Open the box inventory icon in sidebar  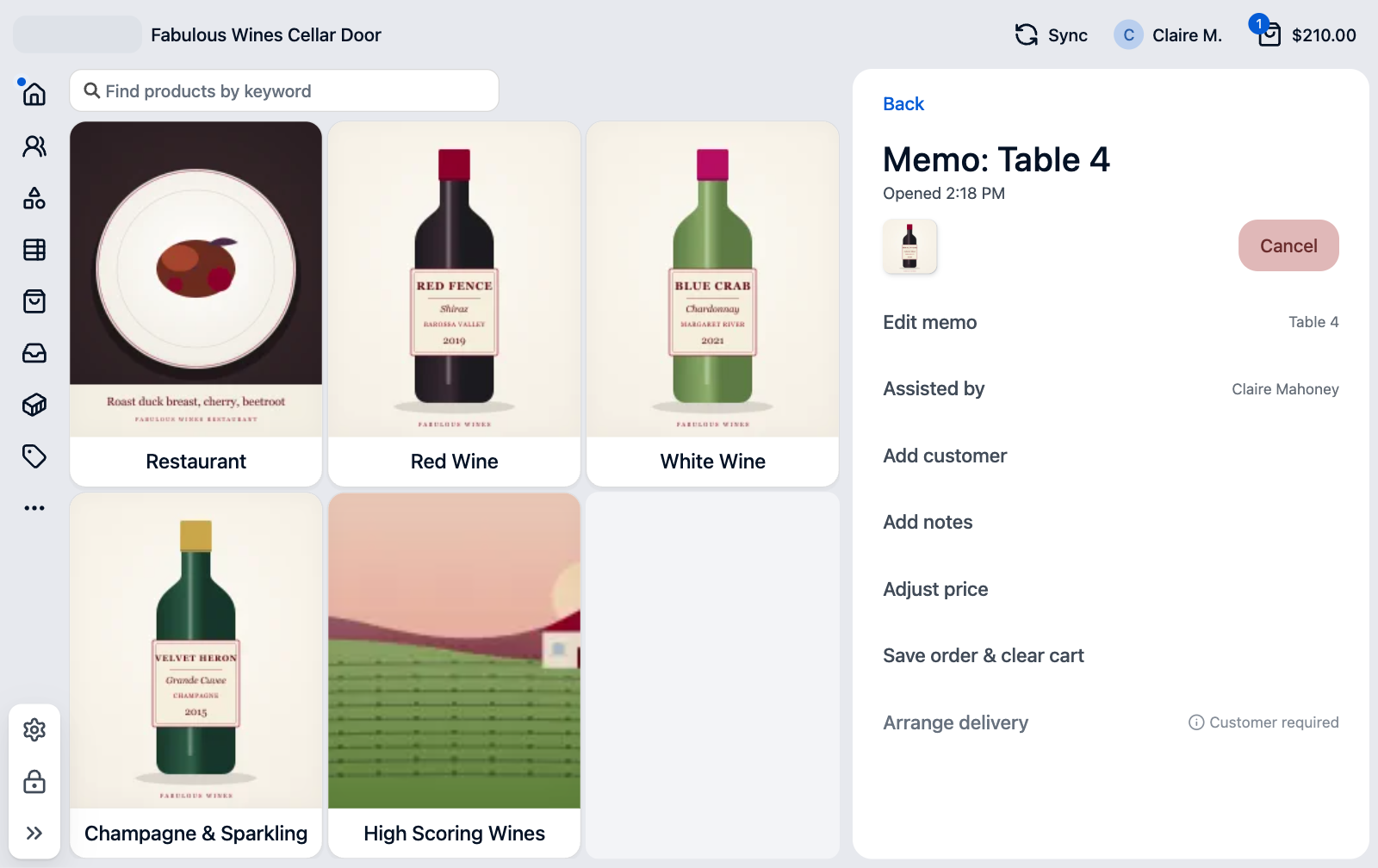pyautogui.click(x=34, y=405)
